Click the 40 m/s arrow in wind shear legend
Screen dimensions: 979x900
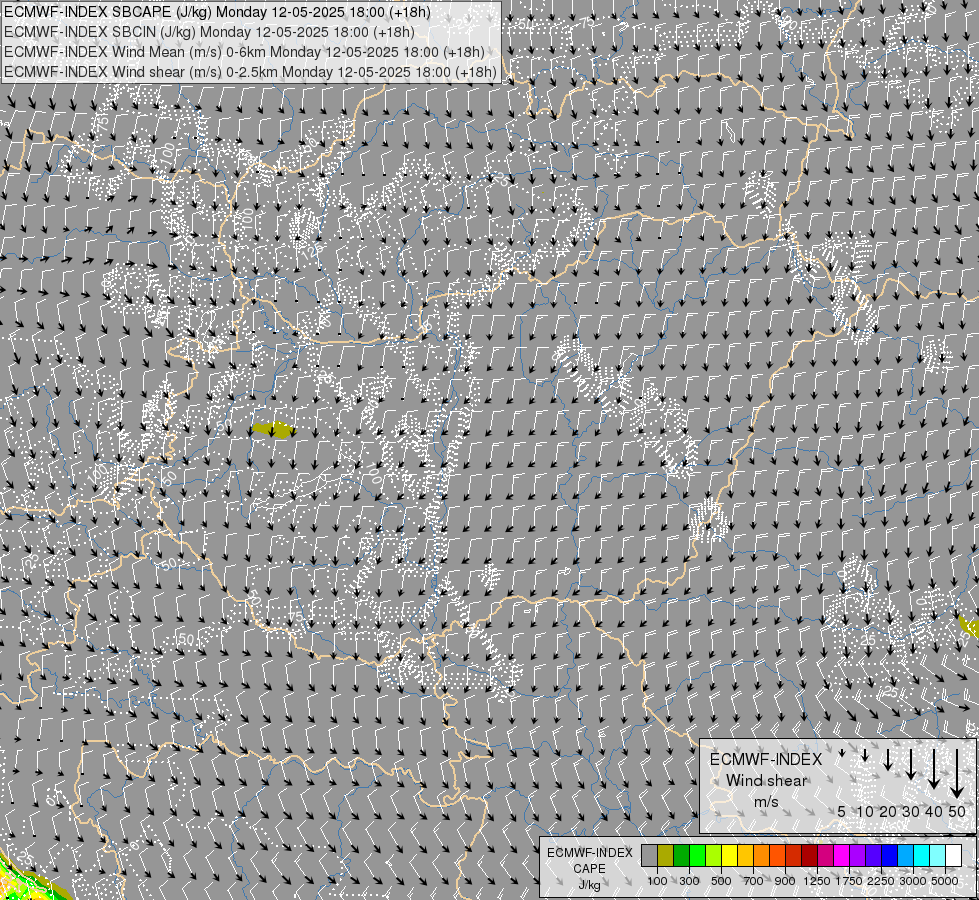click(933, 769)
